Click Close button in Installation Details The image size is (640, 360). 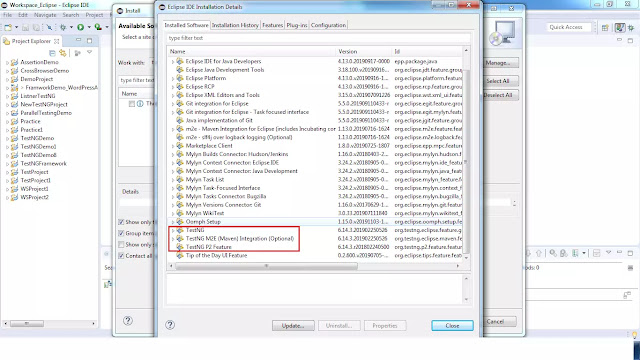(452, 326)
